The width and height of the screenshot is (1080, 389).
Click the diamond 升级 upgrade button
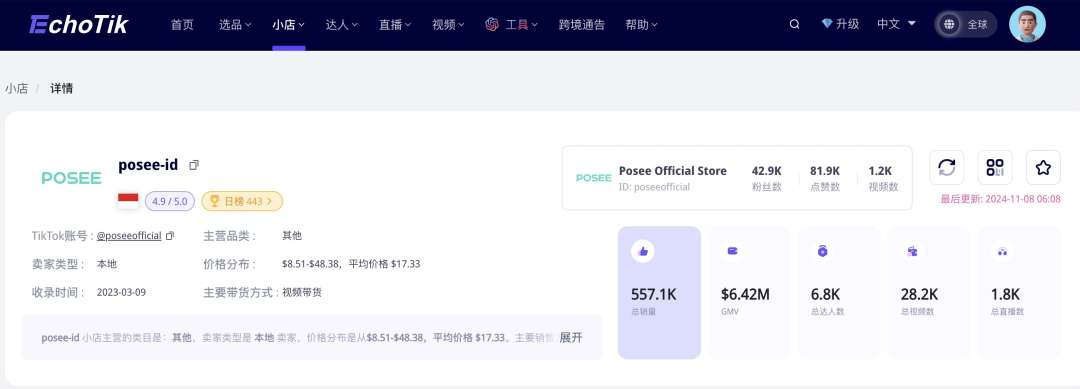tap(840, 24)
